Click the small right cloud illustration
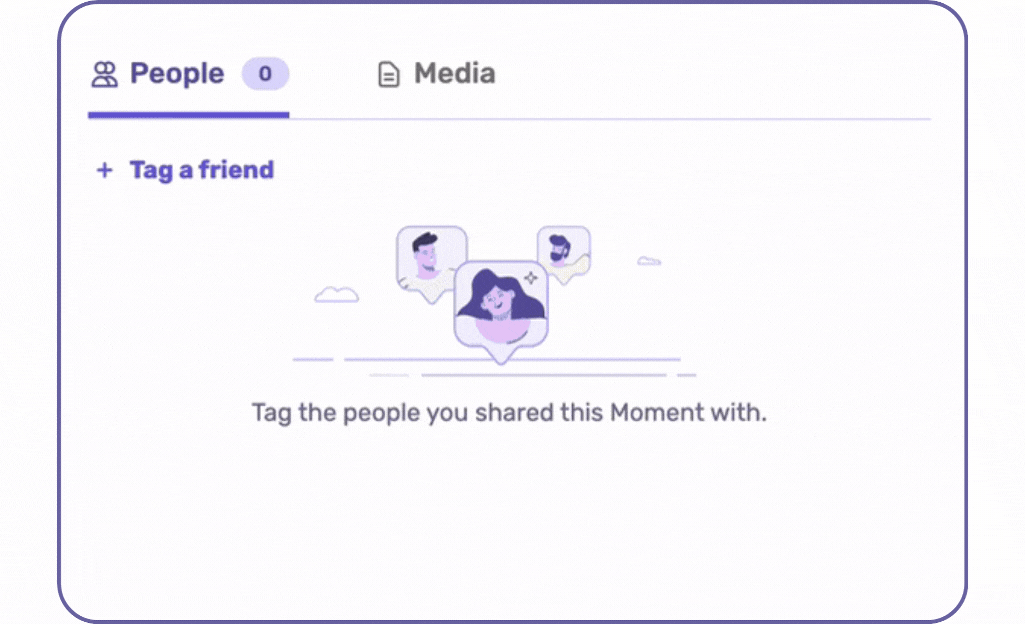 pyautogui.click(x=649, y=261)
